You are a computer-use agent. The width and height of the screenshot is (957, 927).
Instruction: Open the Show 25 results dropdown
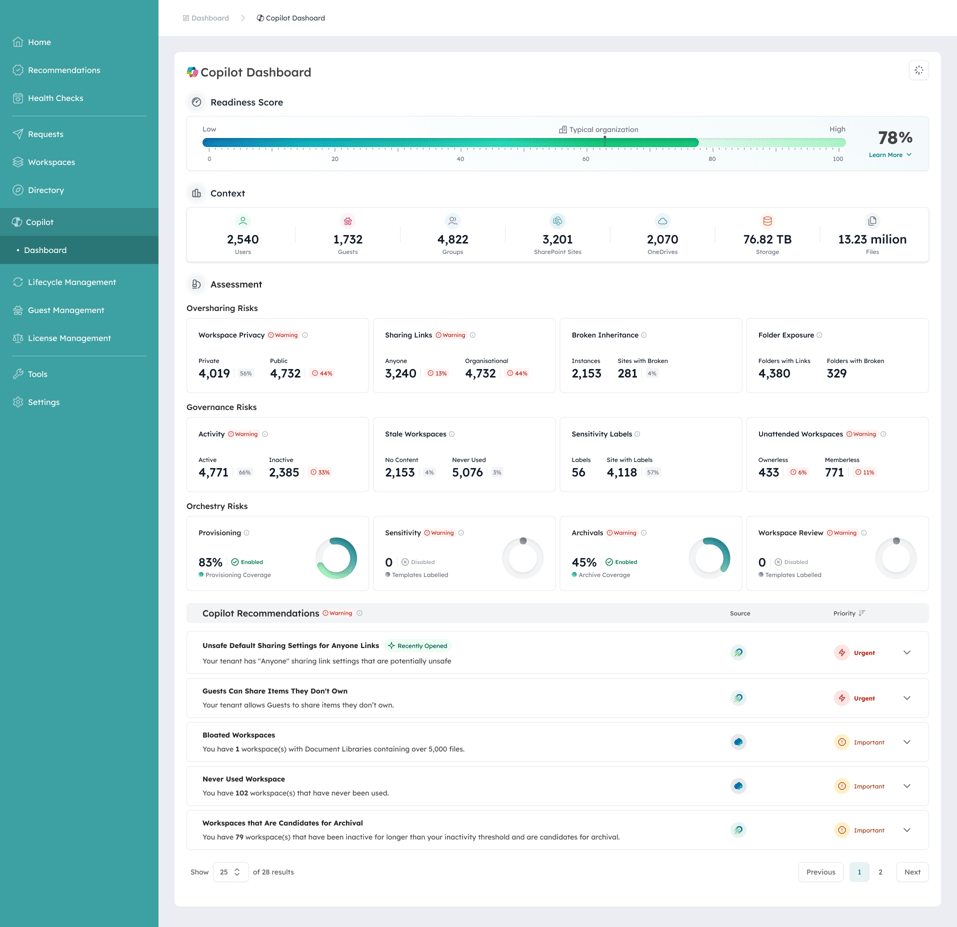pos(231,872)
